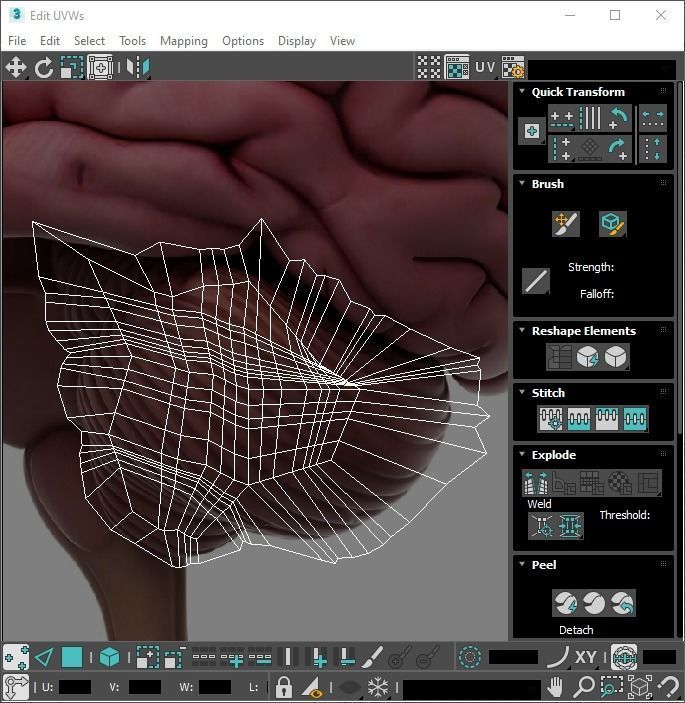Viewport: 685px width, 703px height.
Task: Select the Pan View hand tool
Action: (x=555, y=687)
